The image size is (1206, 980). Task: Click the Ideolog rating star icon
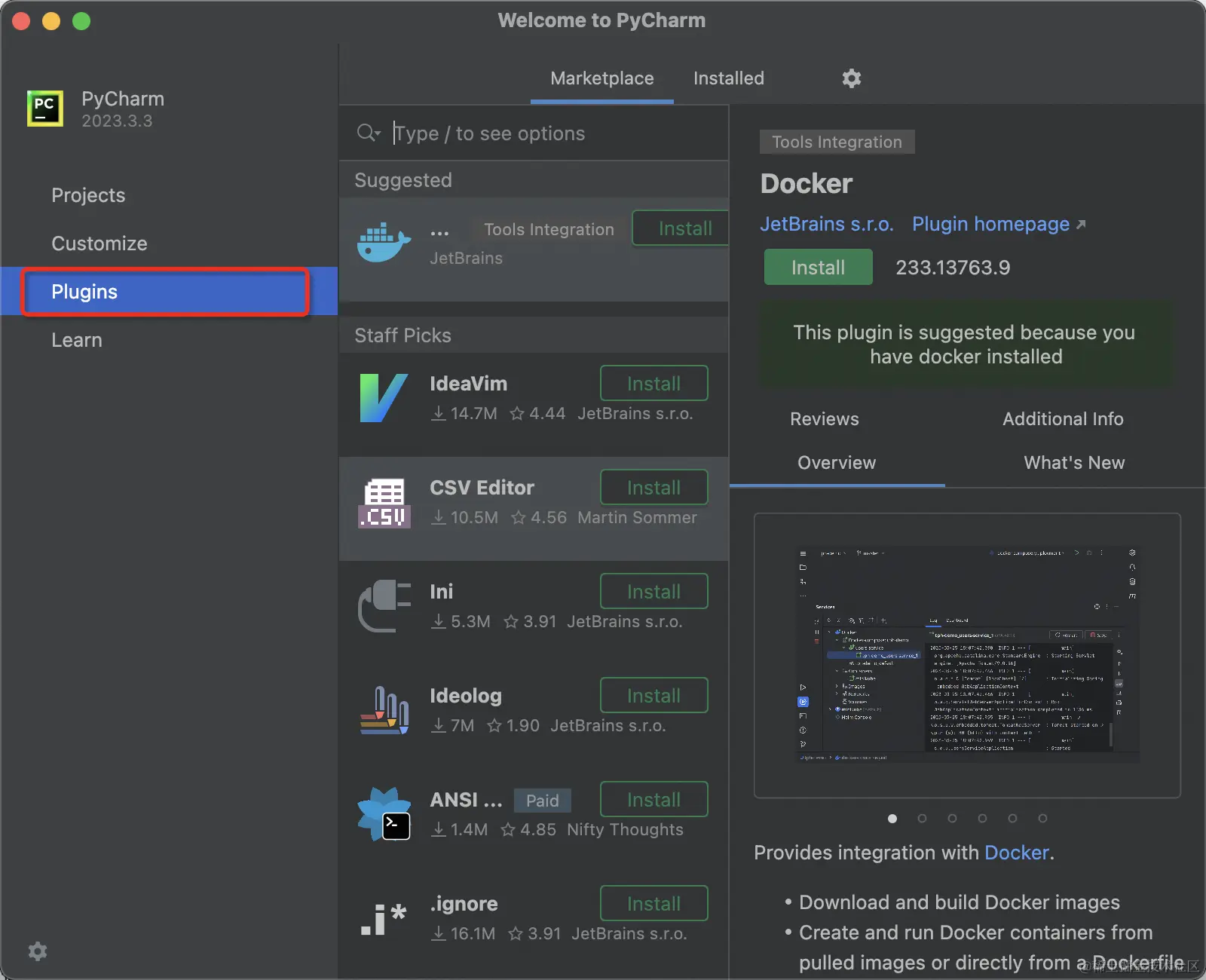(x=494, y=726)
